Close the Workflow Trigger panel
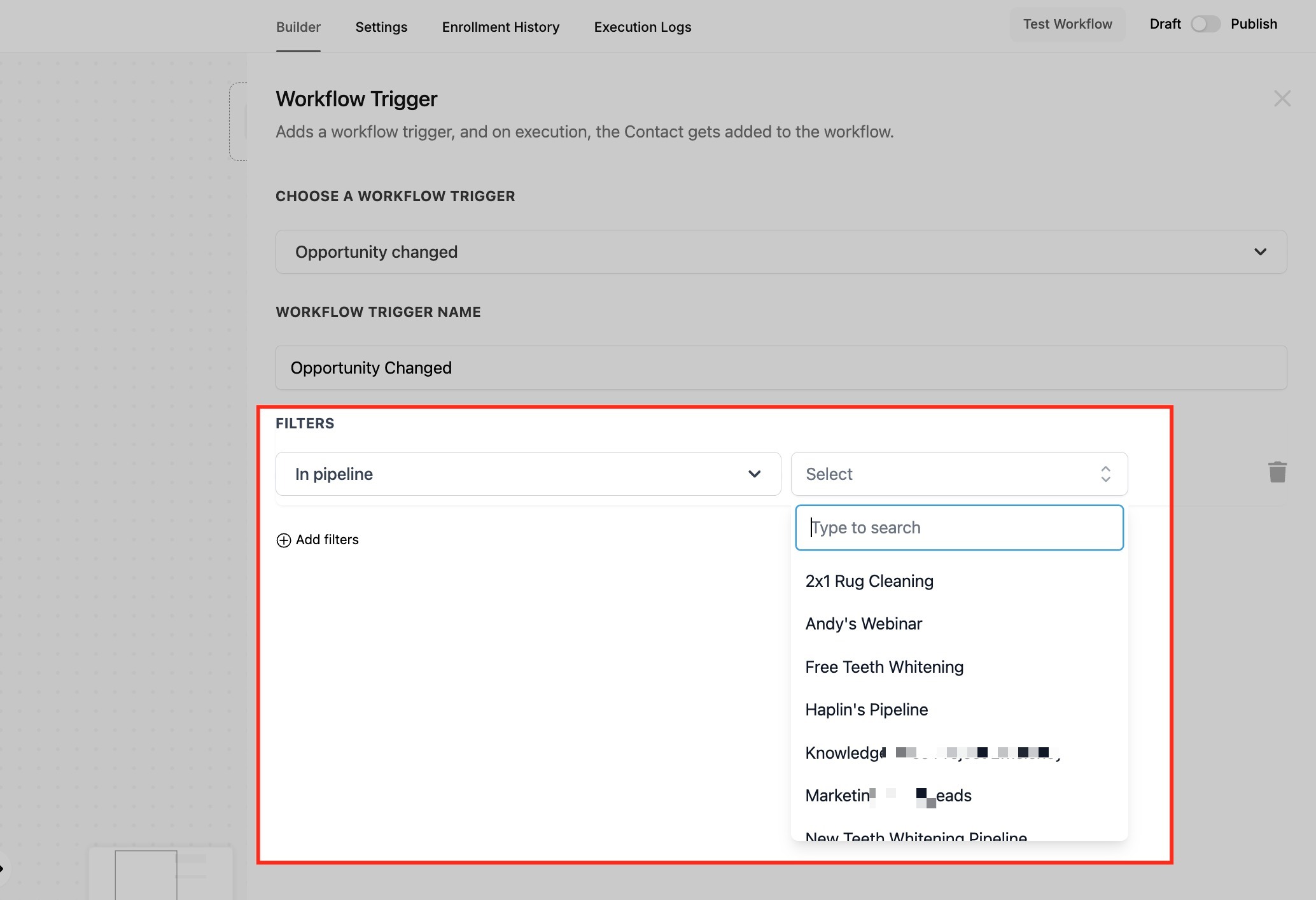The width and height of the screenshot is (1316, 900). point(1282,99)
